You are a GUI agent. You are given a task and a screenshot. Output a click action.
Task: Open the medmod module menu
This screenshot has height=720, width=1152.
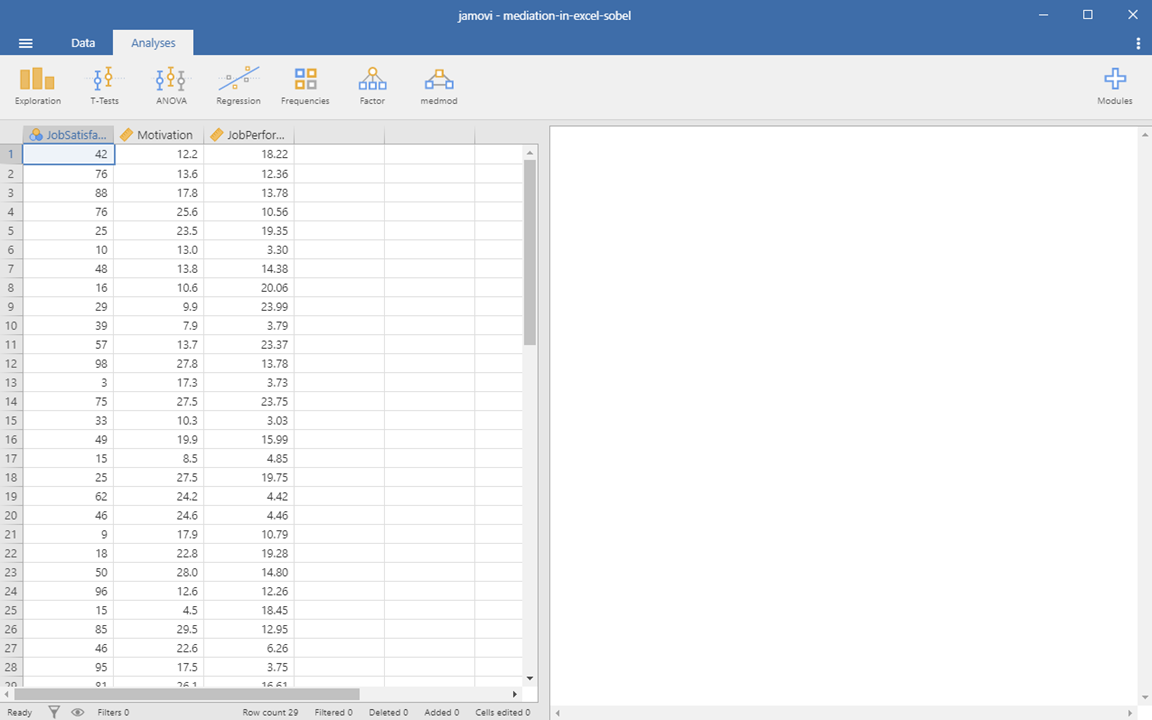point(439,85)
